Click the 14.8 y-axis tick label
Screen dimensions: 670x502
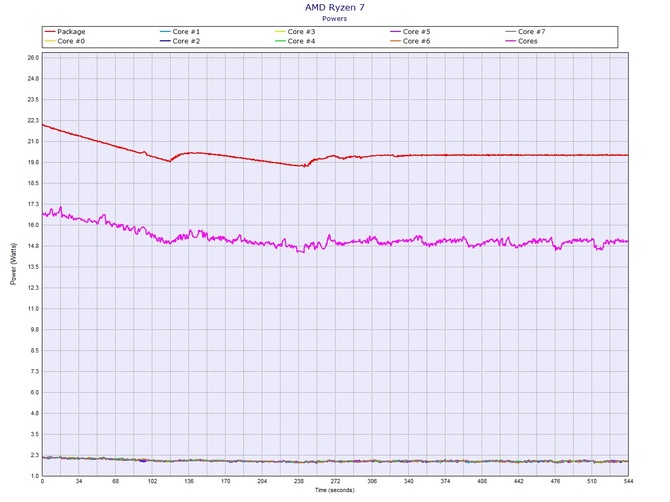tap(33, 246)
